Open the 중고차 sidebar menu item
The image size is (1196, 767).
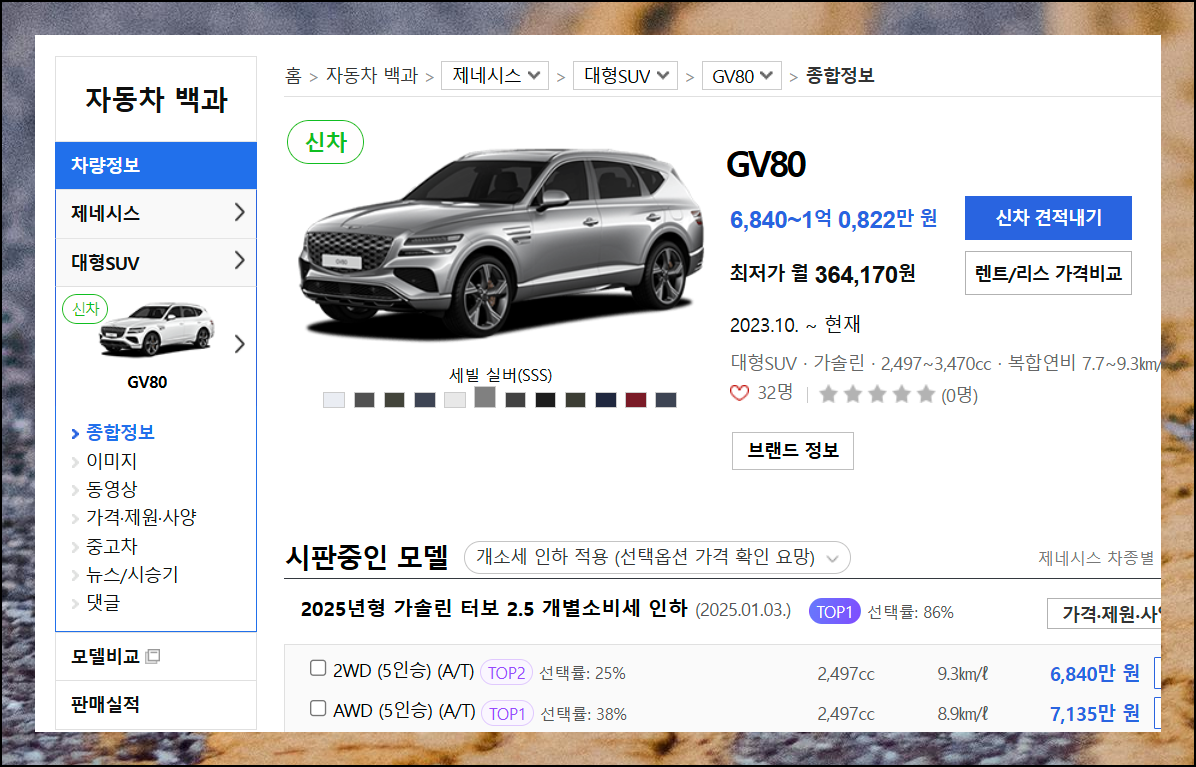point(111,546)
